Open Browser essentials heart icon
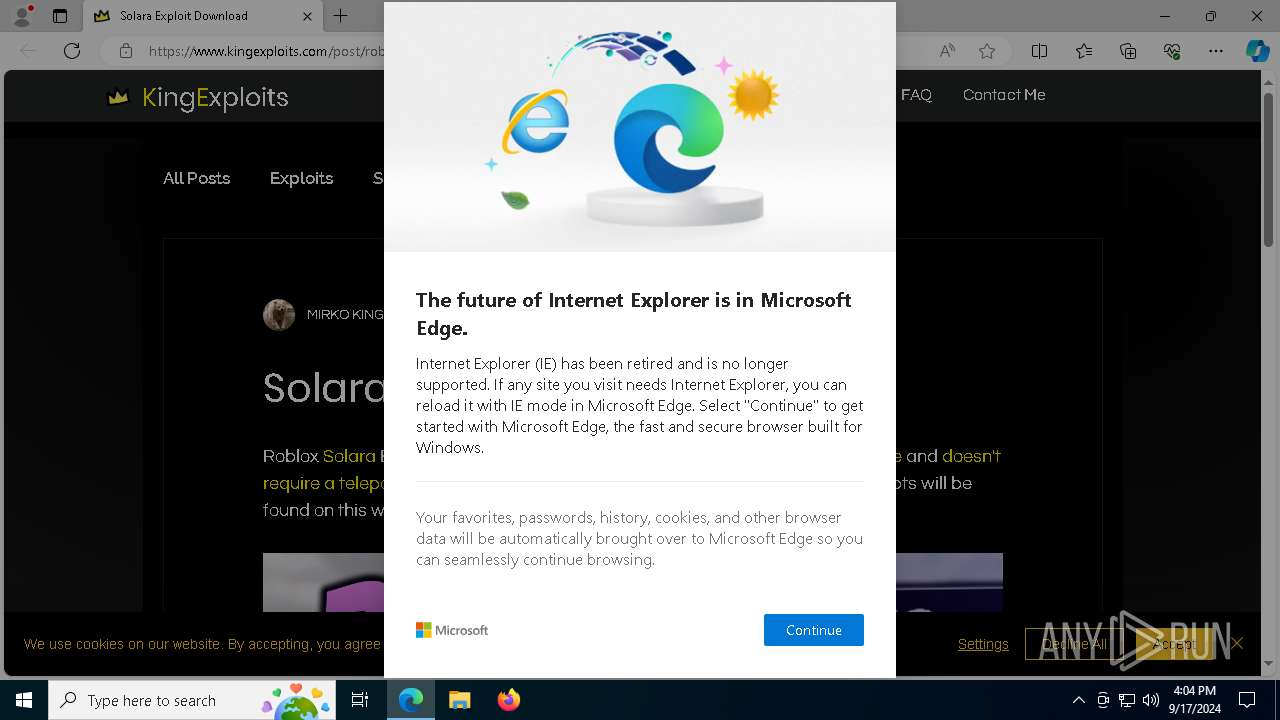 [x=1172, y=51]
